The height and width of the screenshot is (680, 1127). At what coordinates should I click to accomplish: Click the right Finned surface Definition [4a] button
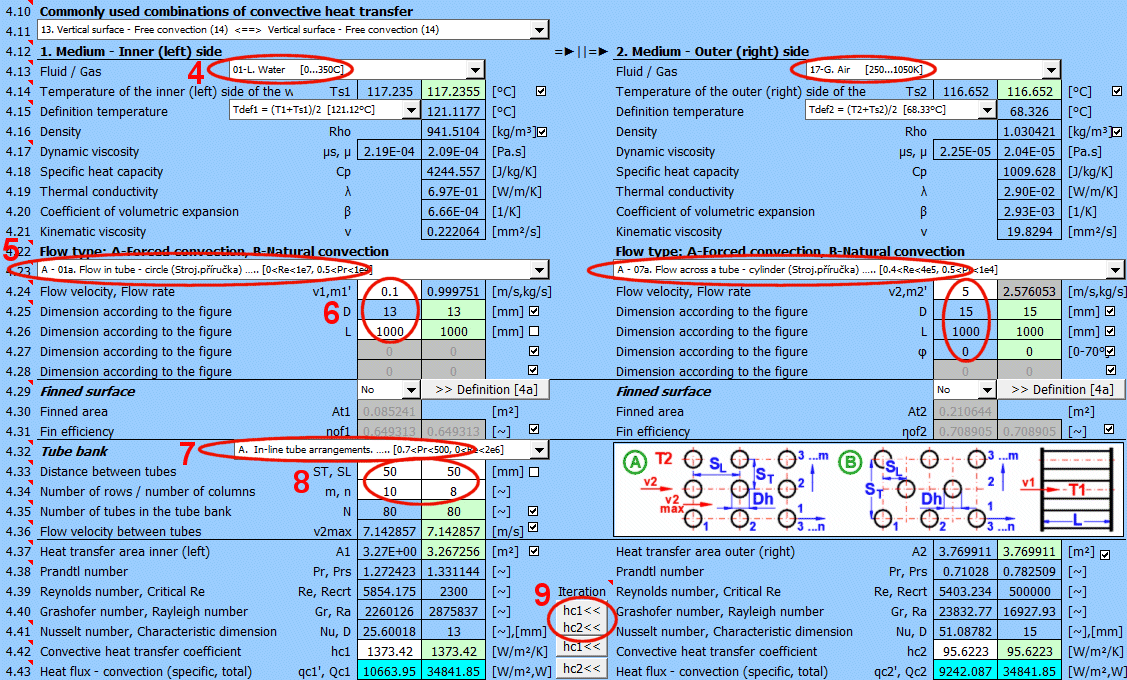pyautogui.click(x=1060, y=390)
